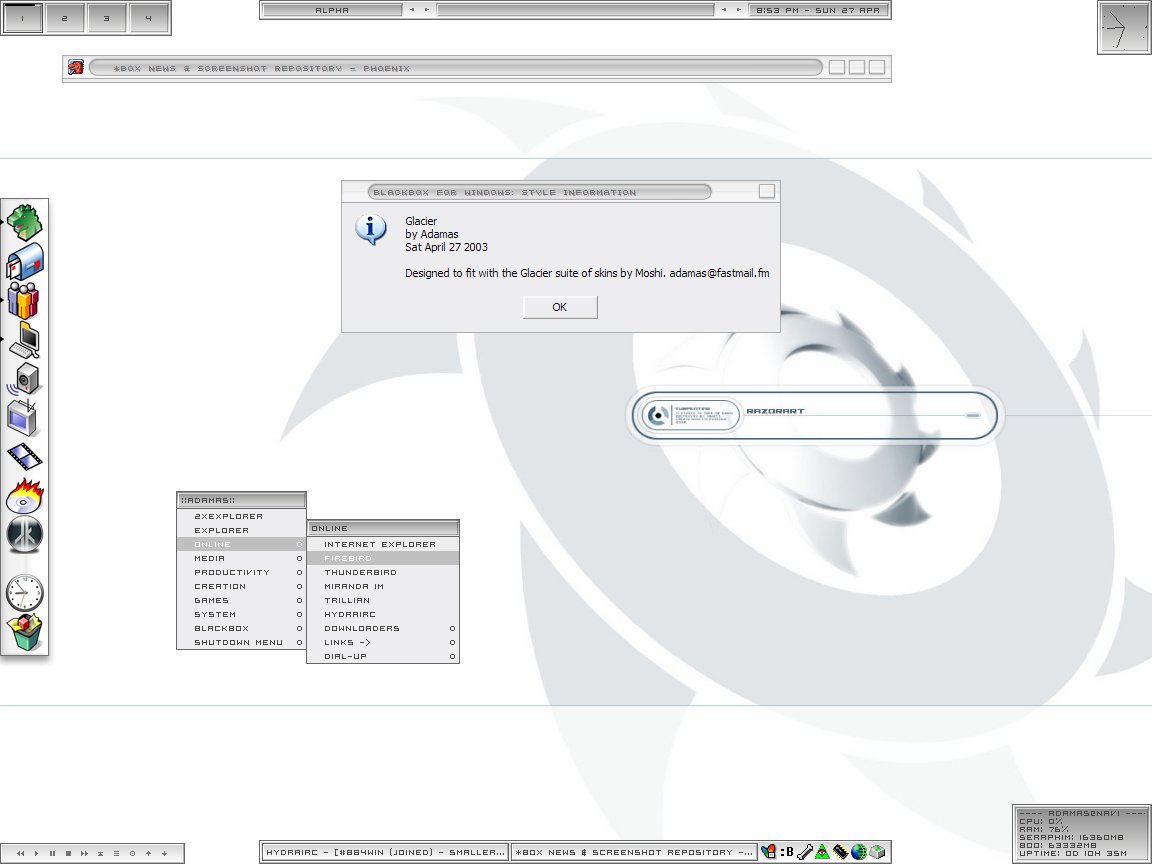Click the green dragon icon in the dock
This screenshot has height=864, width=1152.
point(25,222)
